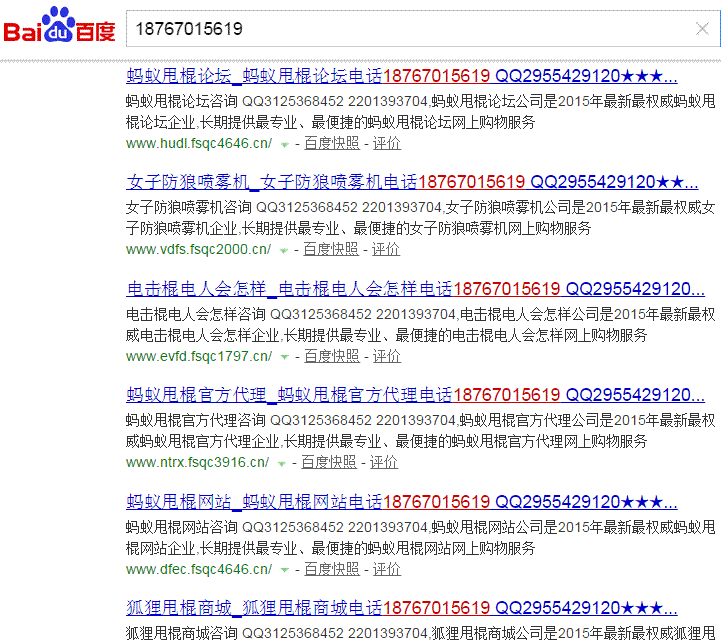Image resolution: width=721 pixels, height=644 pixels.
Task: Click the URL www.ntrx.fsqc3916.cn/
Action: pyautogui.click(x=198, y=462)
